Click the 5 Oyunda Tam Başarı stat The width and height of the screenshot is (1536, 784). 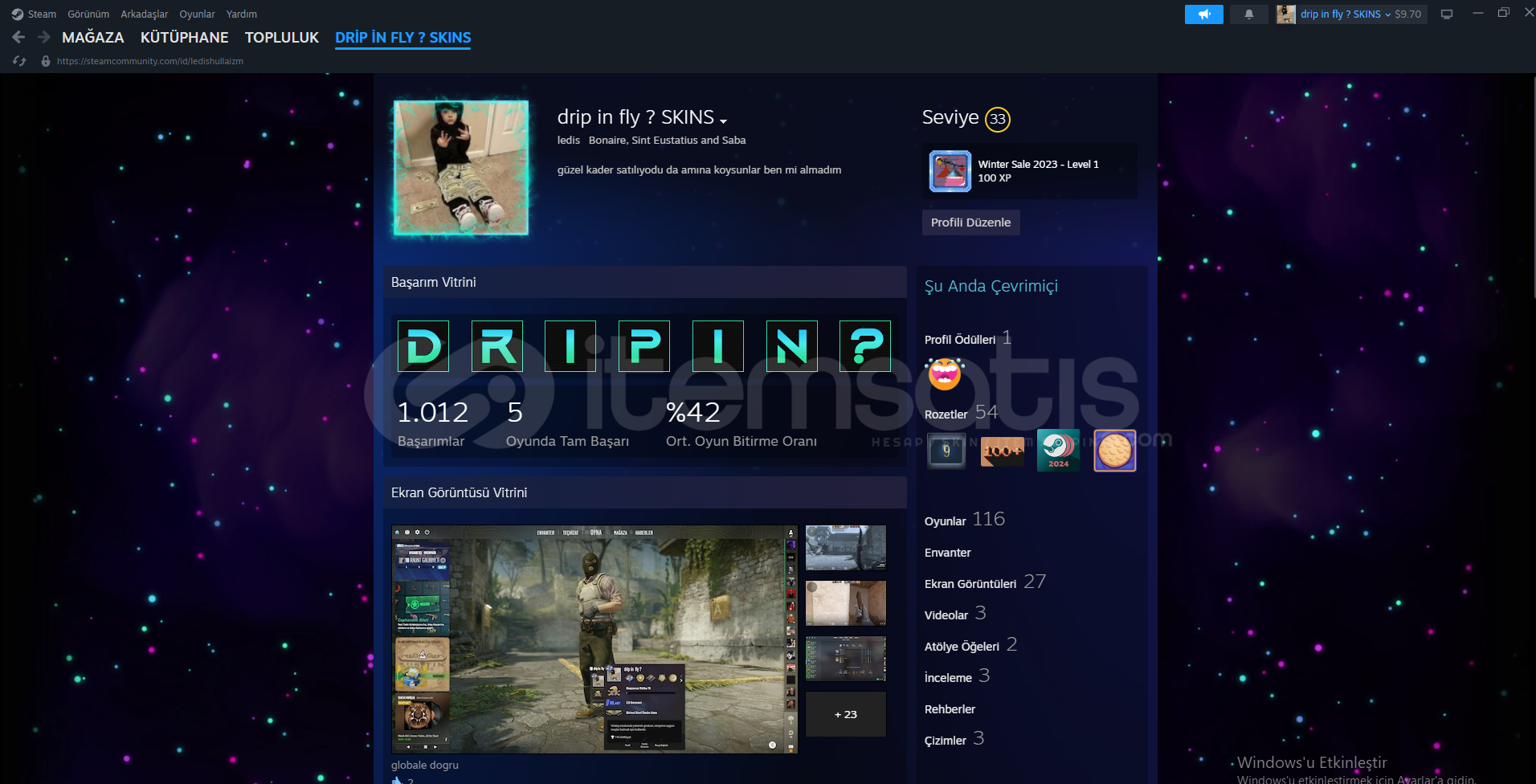coord(567,424)
